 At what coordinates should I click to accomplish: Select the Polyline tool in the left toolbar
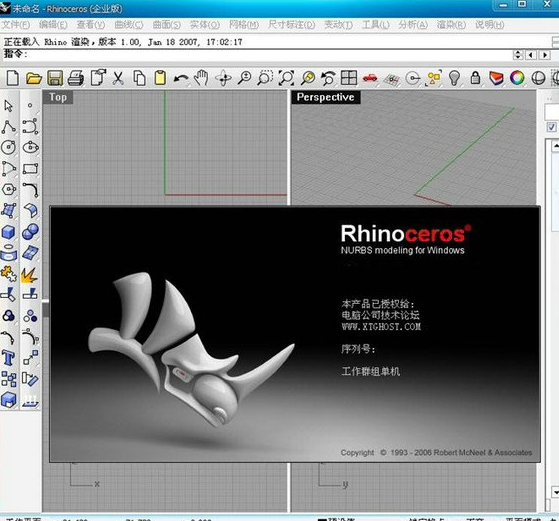[9, 127]
